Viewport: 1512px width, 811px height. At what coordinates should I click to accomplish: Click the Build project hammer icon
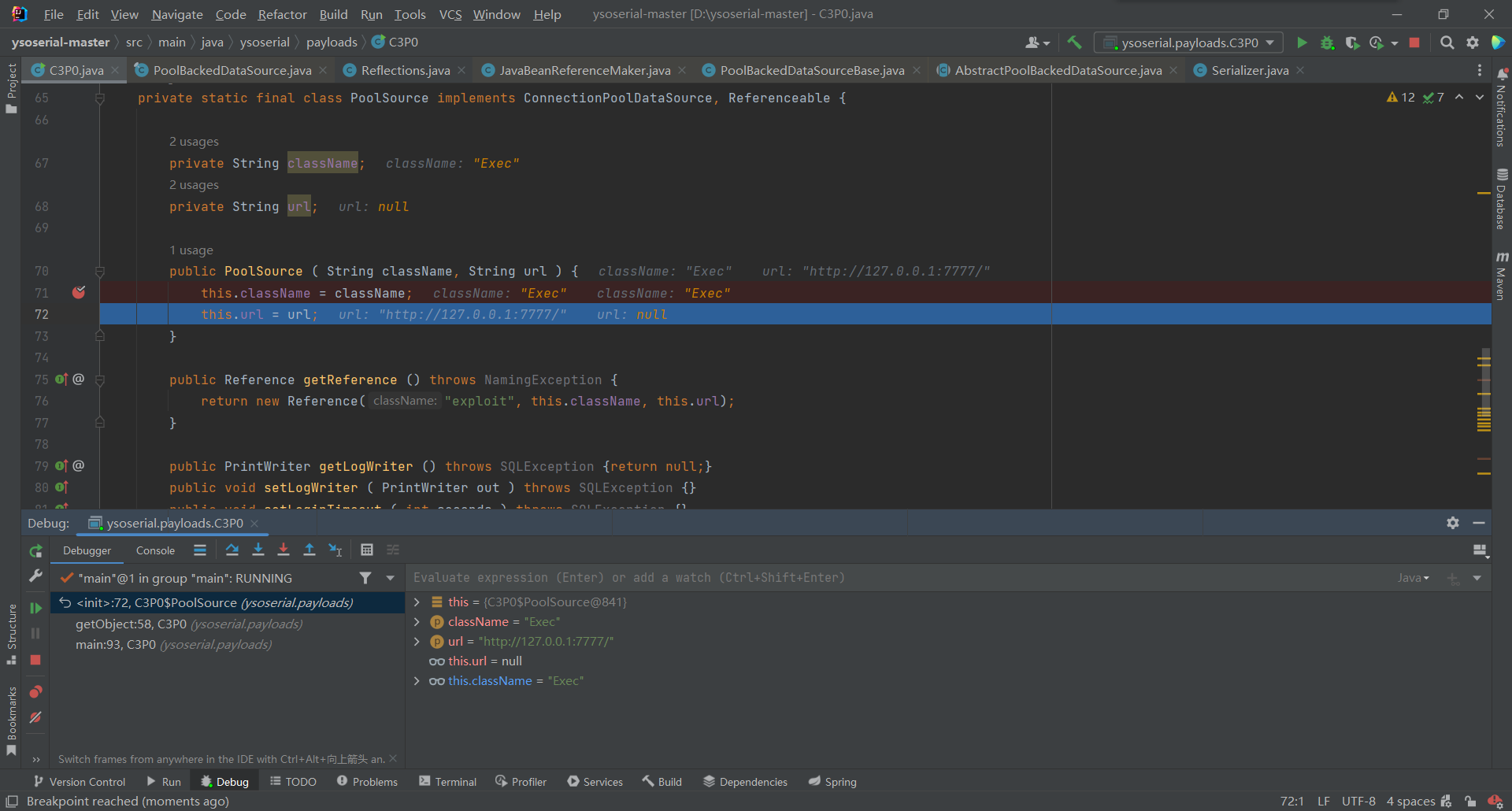tap(1074, 43)
